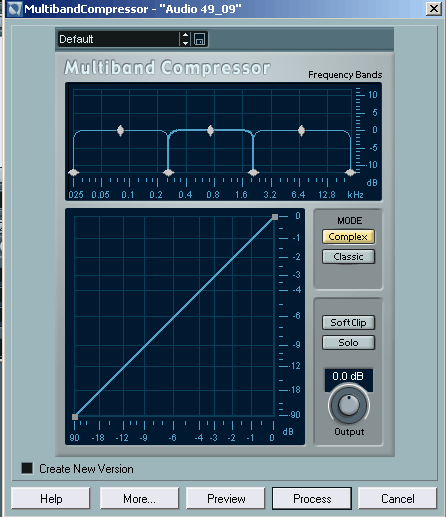Enable the Create New Version checkbox
Viewport: 446px width, 517px height.
[x=27, y=468]
